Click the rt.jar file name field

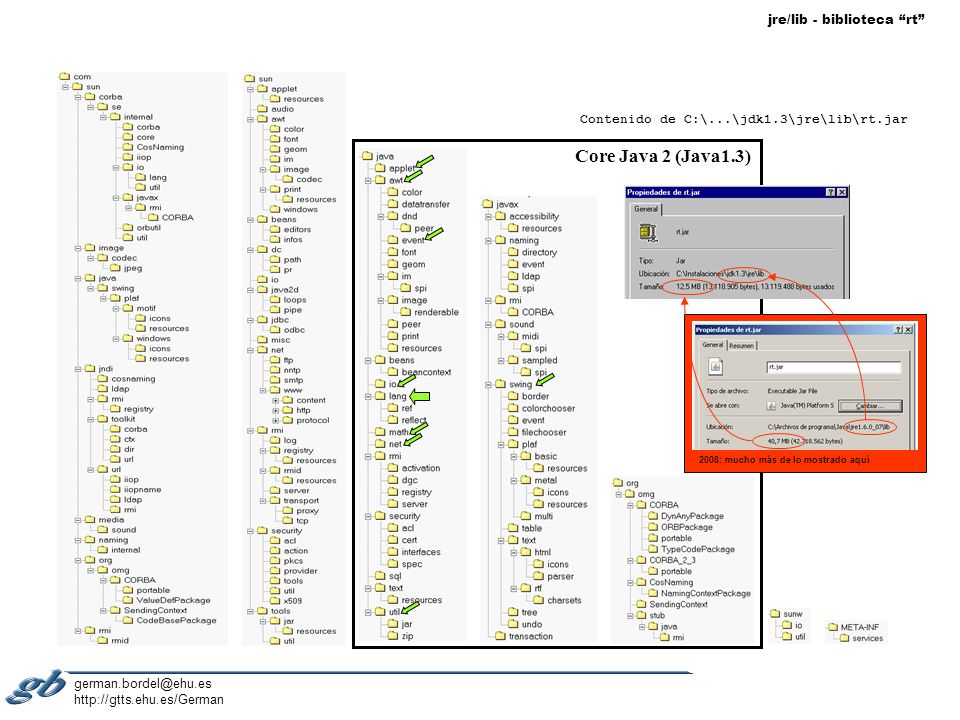coord(834,367)
